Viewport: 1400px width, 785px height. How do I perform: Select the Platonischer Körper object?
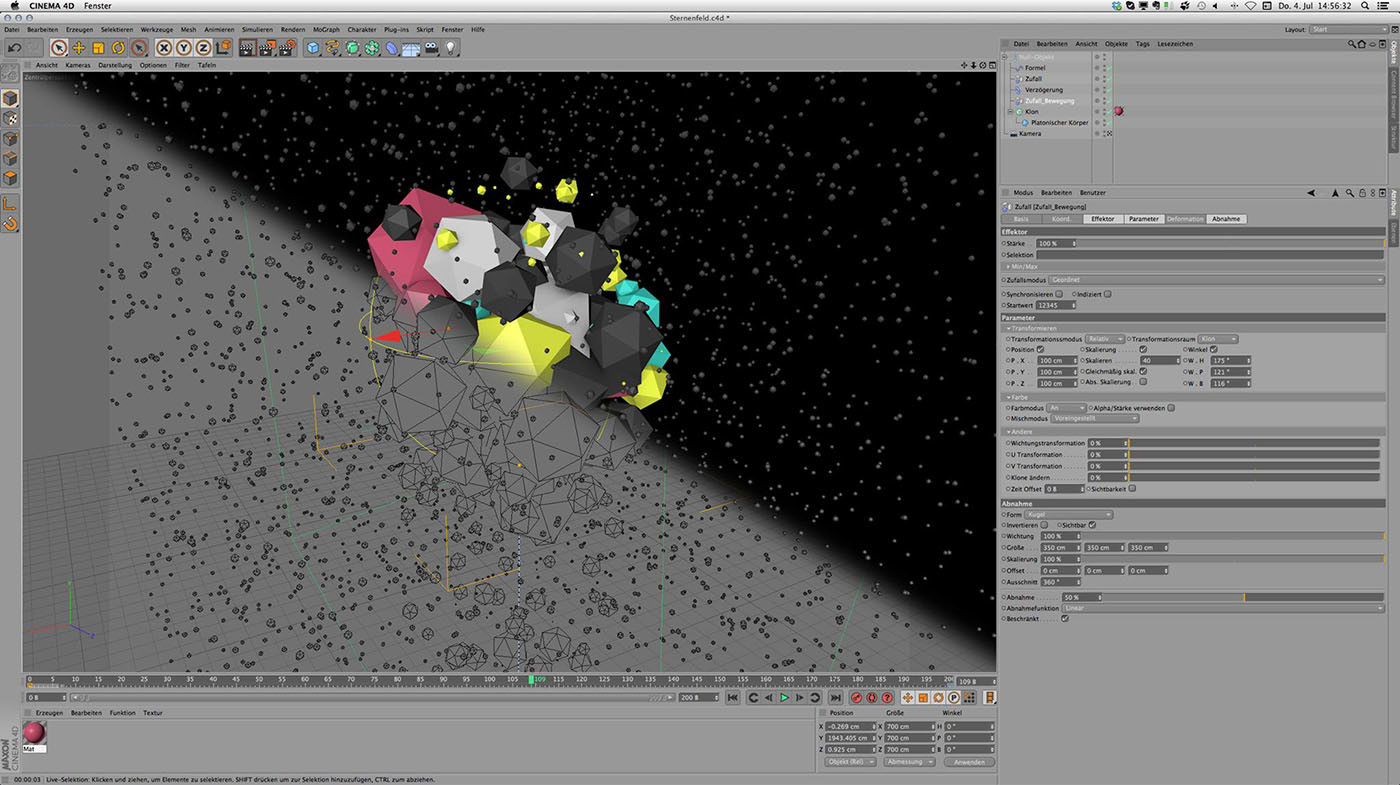[x=1059, y=122]
